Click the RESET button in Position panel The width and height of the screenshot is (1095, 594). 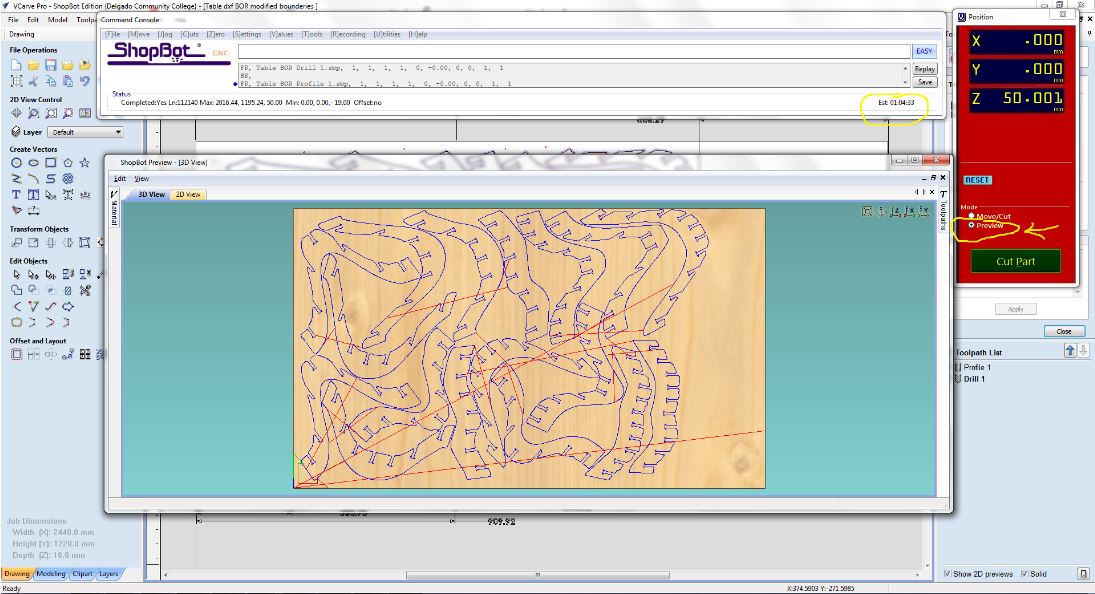click(x=977, y=180)
